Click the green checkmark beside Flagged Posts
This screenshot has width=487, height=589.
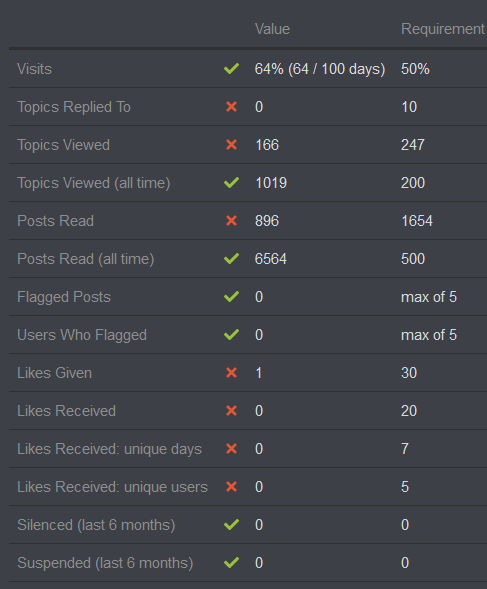pos(231,297)
